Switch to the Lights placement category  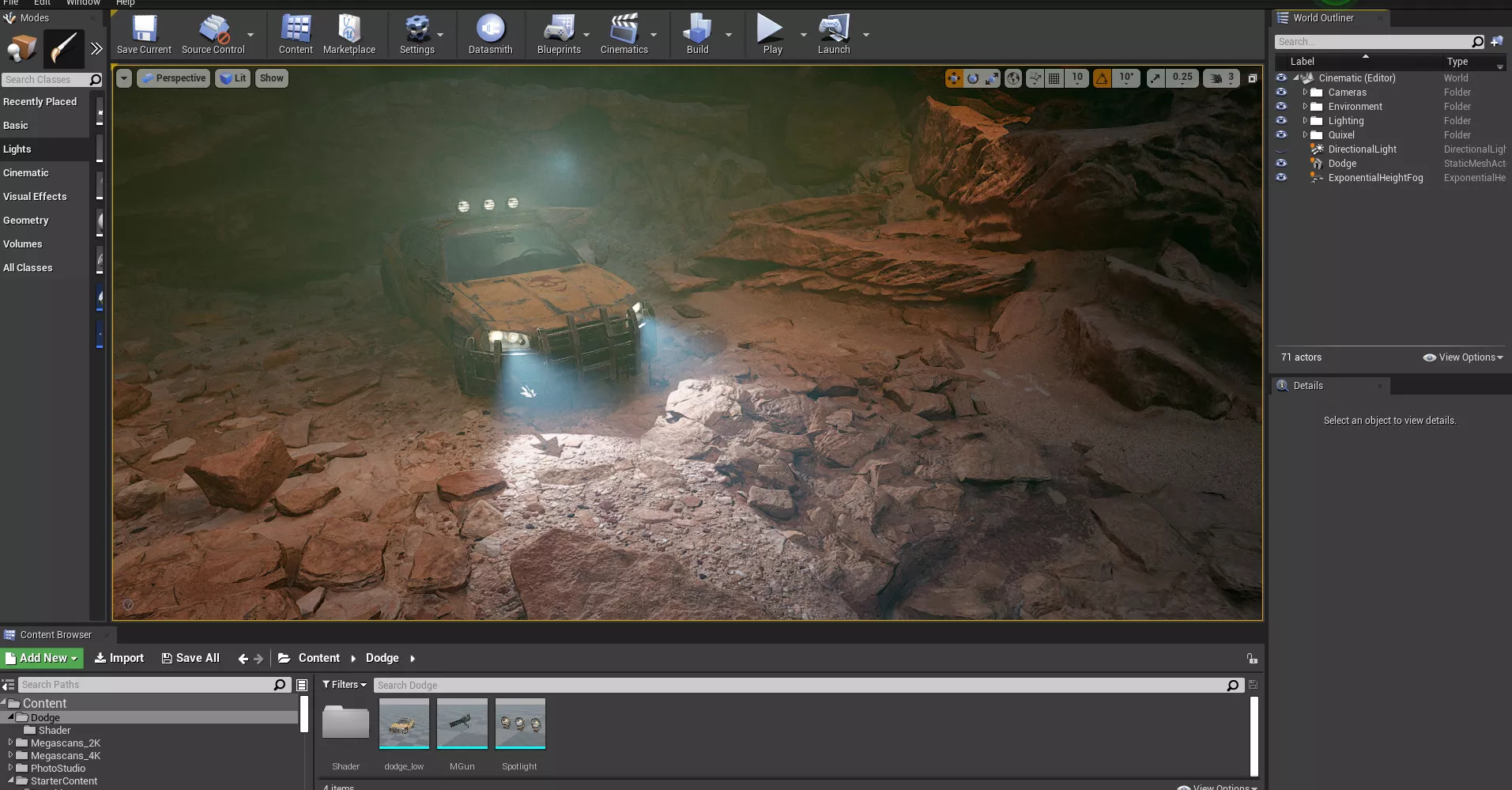(17, 149)
